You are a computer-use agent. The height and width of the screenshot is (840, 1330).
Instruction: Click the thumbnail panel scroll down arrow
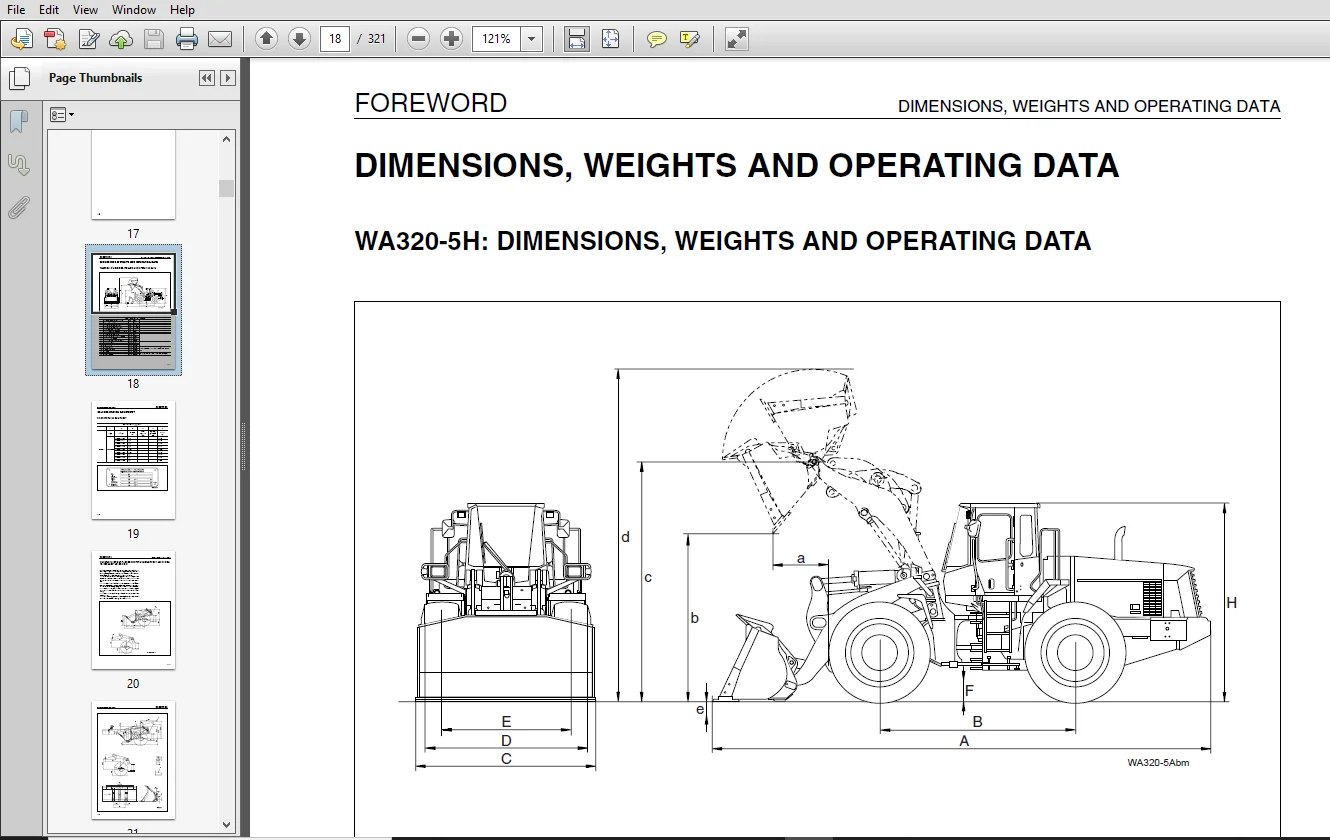227,825
